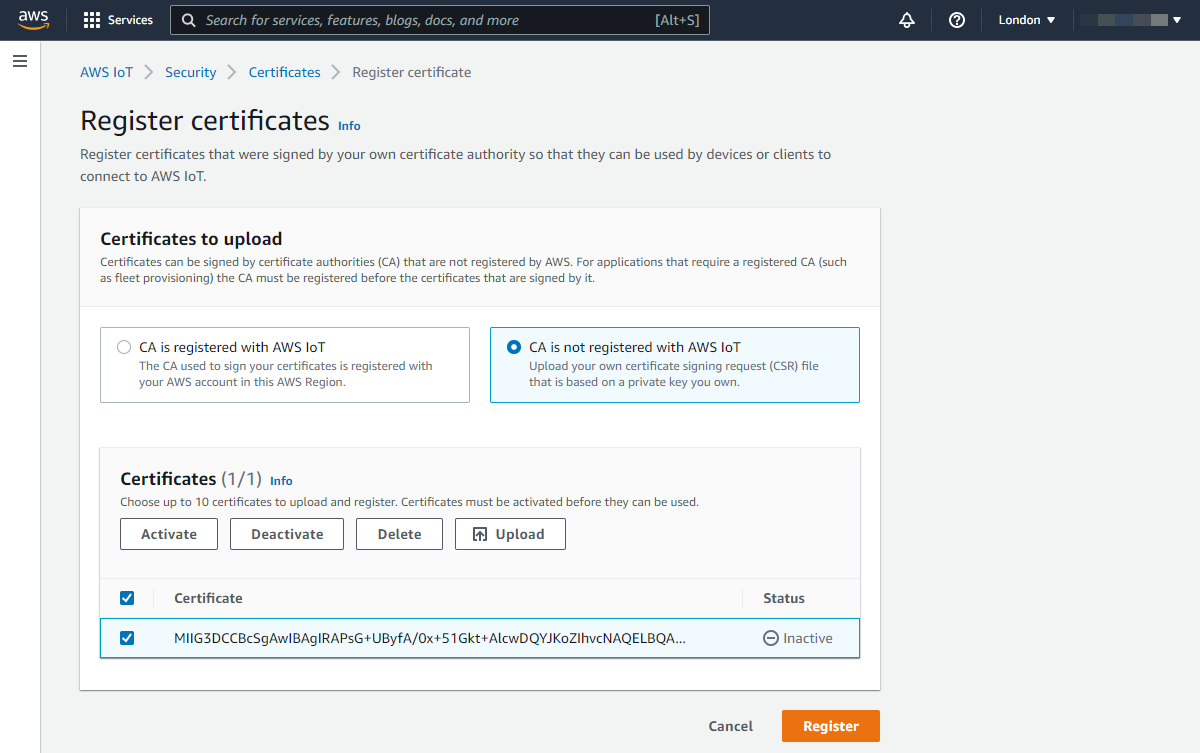The image size is (1200, 753).
Task: Open the Services grid menu
Action: tap(118, 20)
